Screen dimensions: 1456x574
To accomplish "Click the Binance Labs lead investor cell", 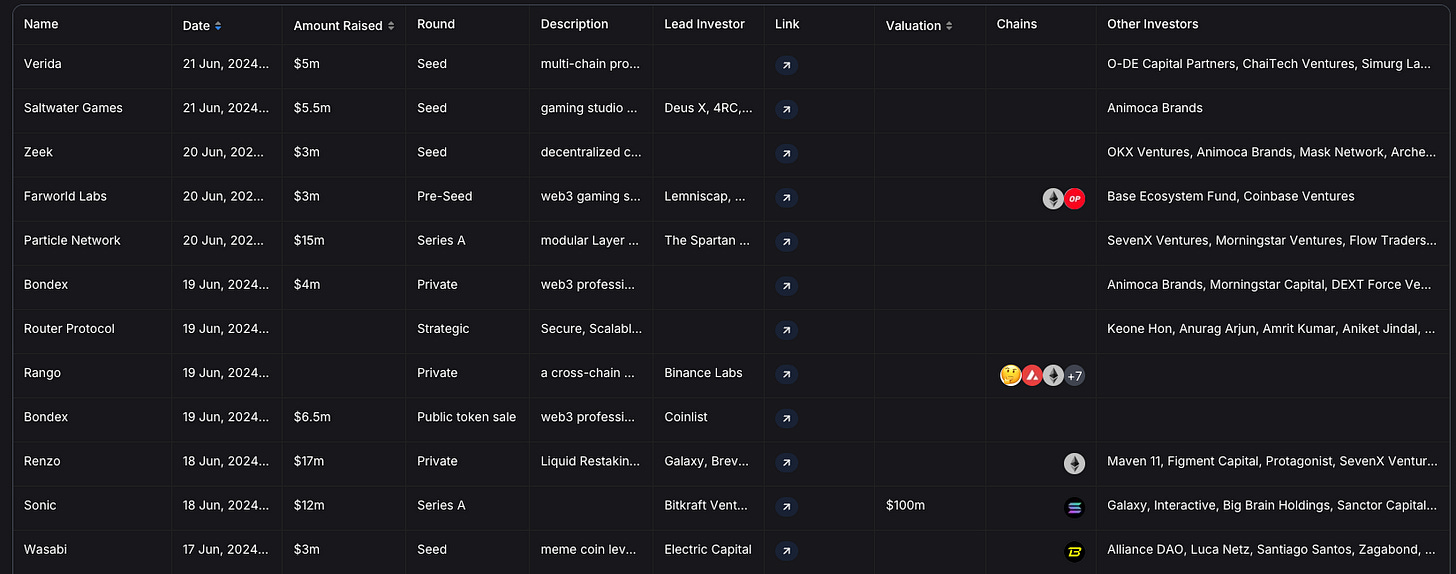I will click(x=704, y=373).
